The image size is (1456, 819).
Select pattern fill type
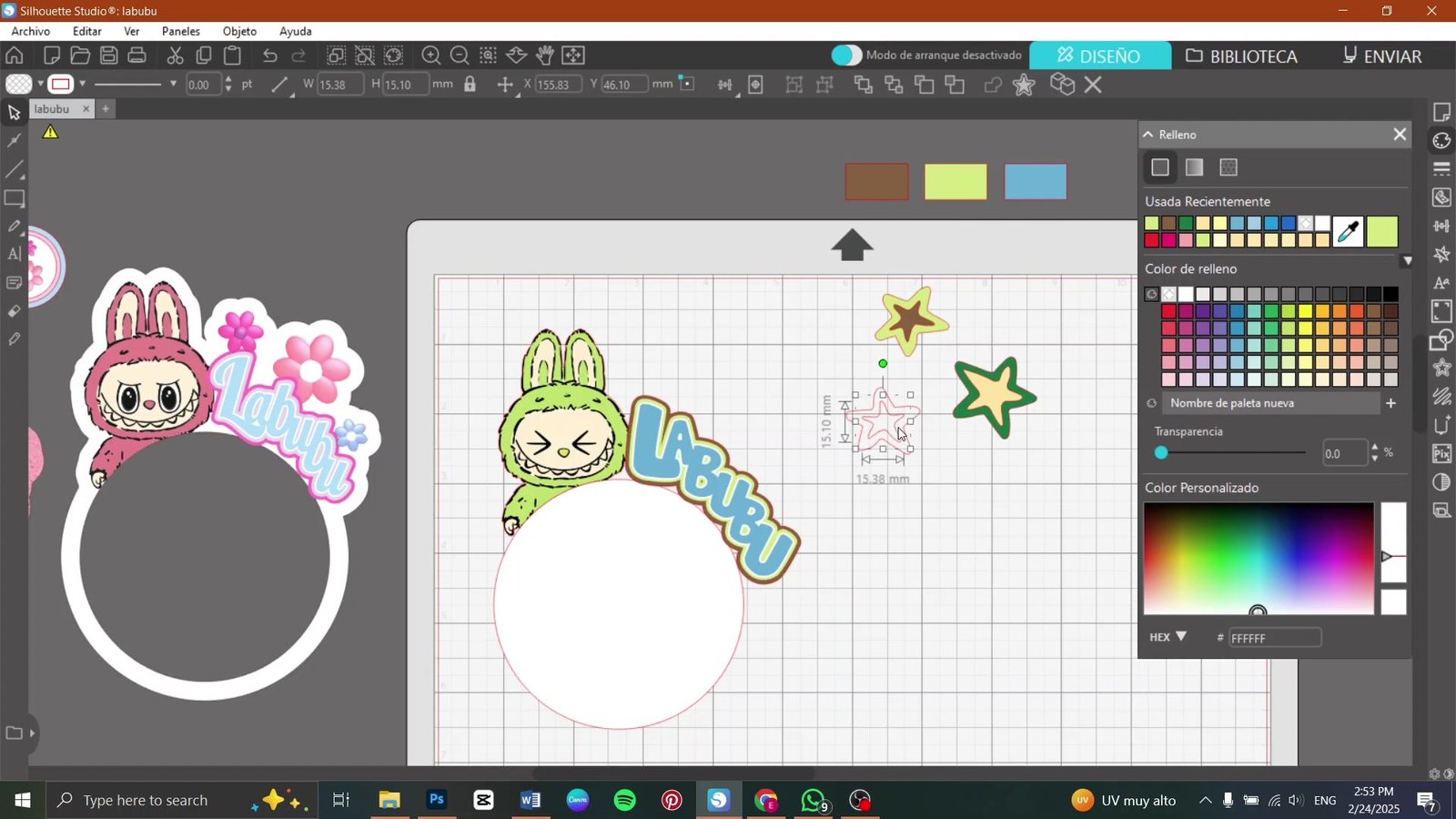pyautogui.click(x=1228, y=167)
